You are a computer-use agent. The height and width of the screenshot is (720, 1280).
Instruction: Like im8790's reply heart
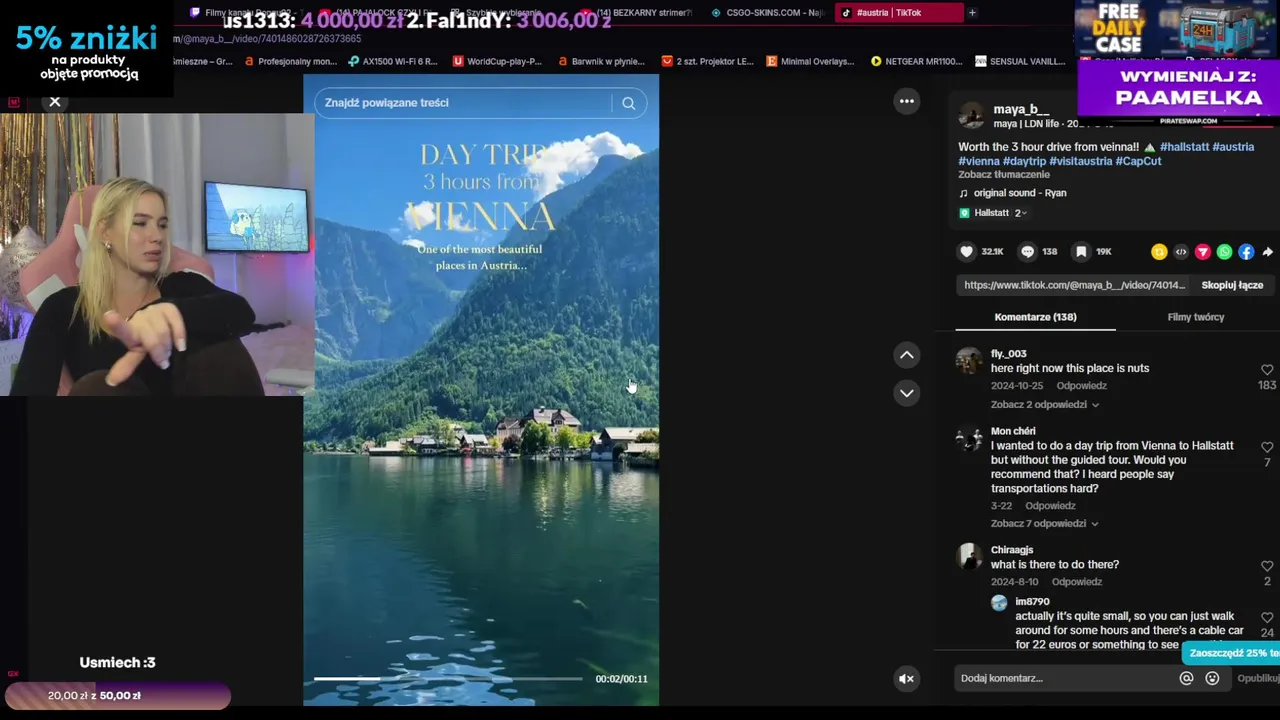tap(1267, 618)
